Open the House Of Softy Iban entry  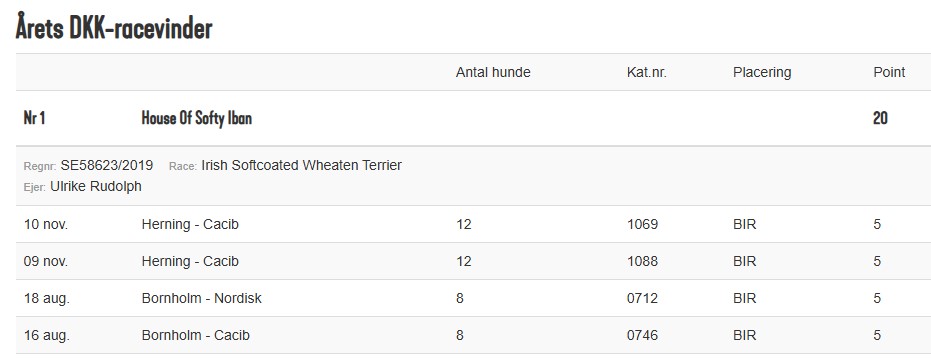click(x=197, y=118)
